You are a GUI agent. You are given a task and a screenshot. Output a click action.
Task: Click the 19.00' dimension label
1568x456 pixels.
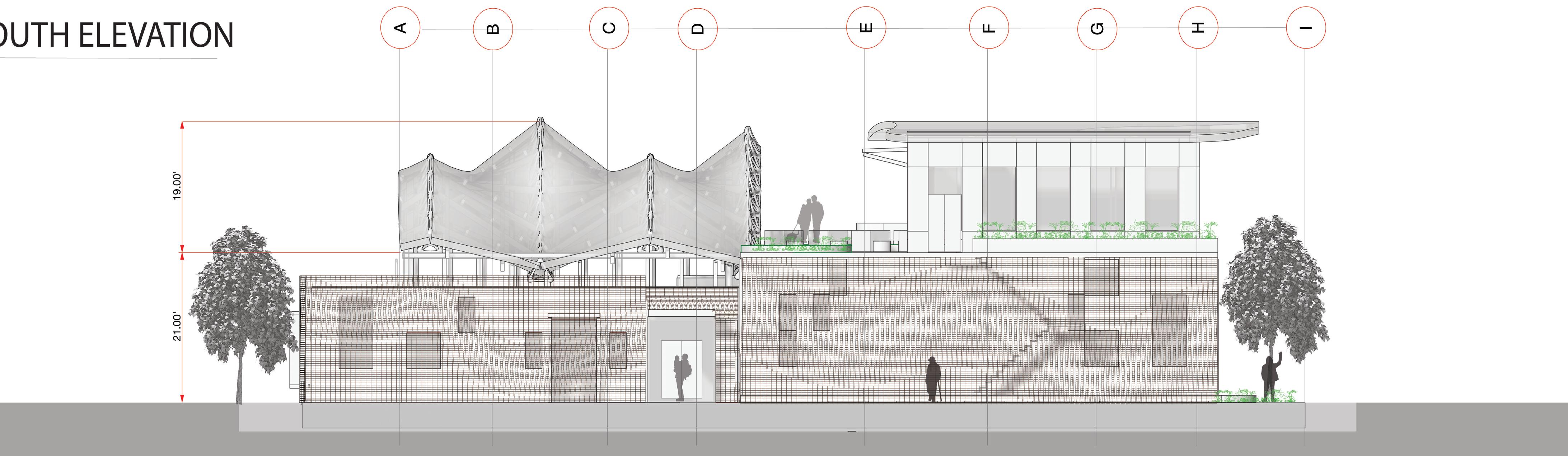click(177, 186)
